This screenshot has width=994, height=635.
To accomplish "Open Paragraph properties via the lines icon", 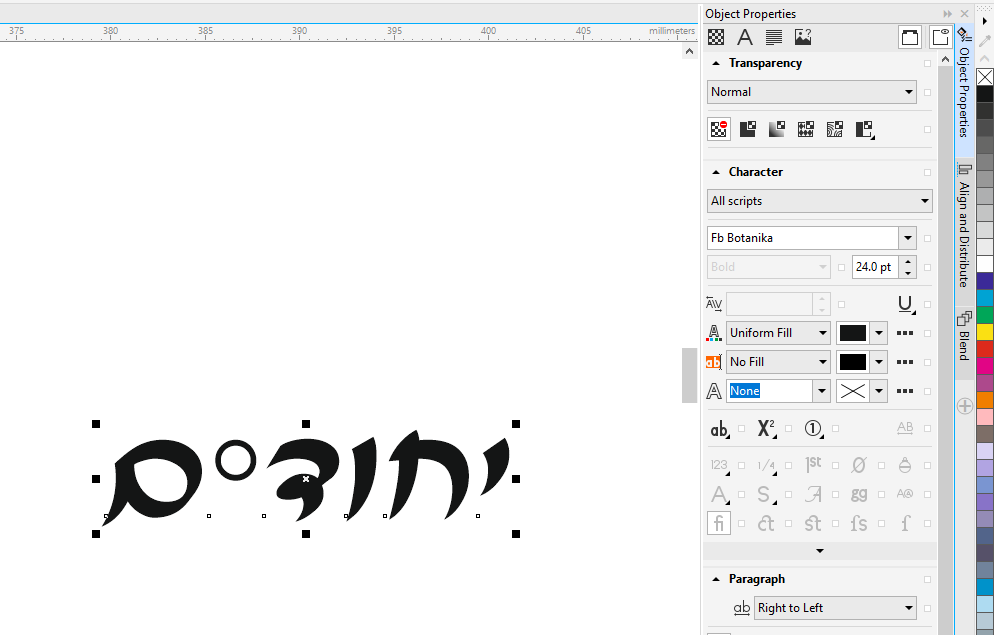I will pyautogui.click(x=773, y=37).
